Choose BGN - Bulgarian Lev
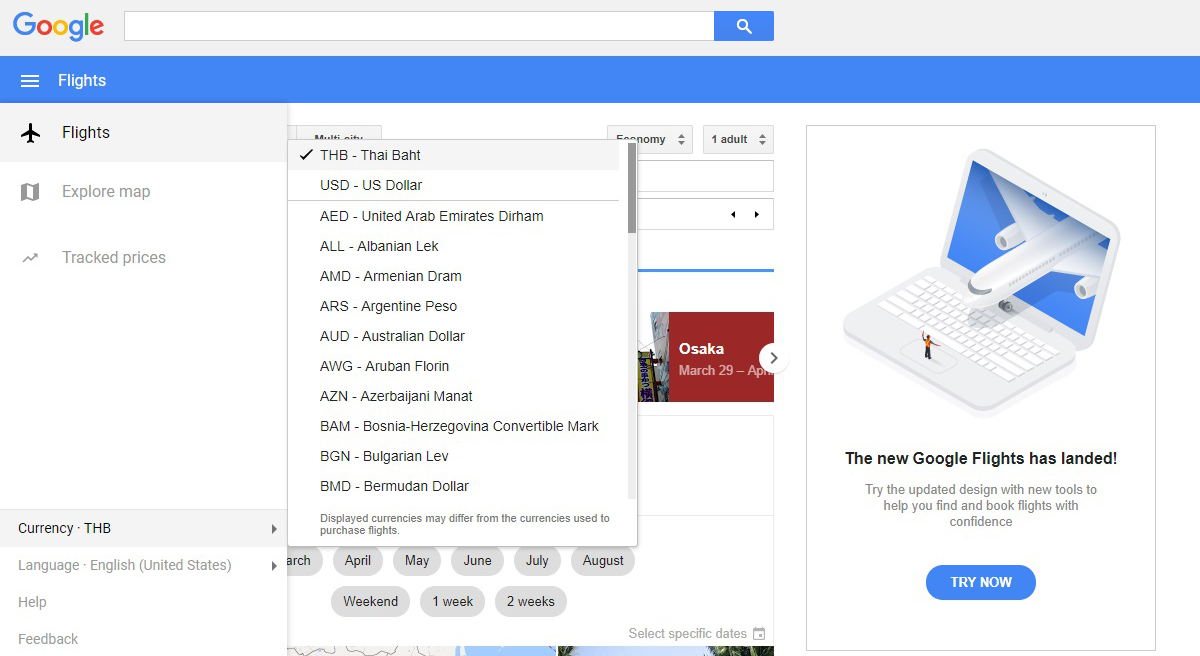This screenshot has width=1200, height=656. pyautogui.click(x=454, y=456)
